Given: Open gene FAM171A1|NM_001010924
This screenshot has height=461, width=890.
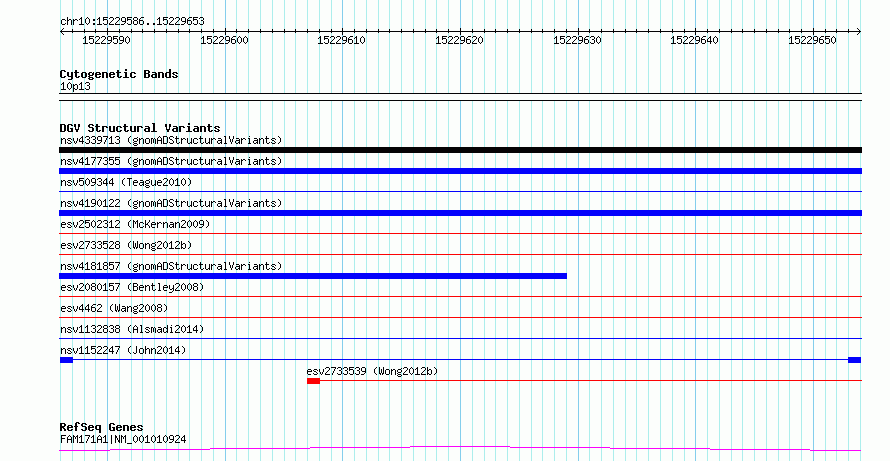Looking at the screenshot, I should point(123,439).
